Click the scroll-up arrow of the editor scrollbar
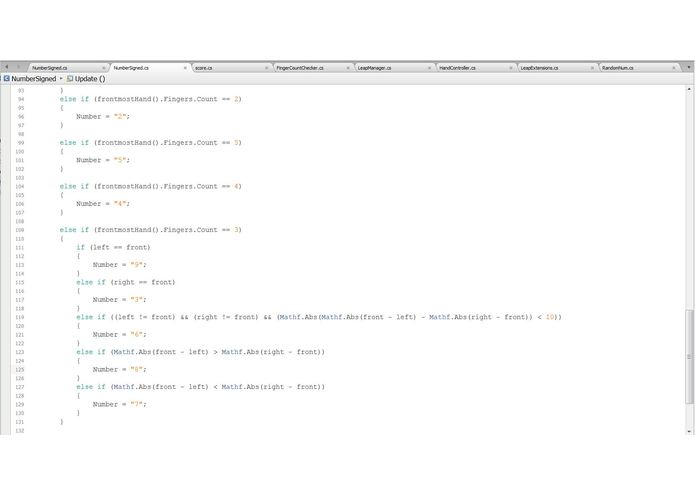Screen dimensions: 695x494 point(689,89)
